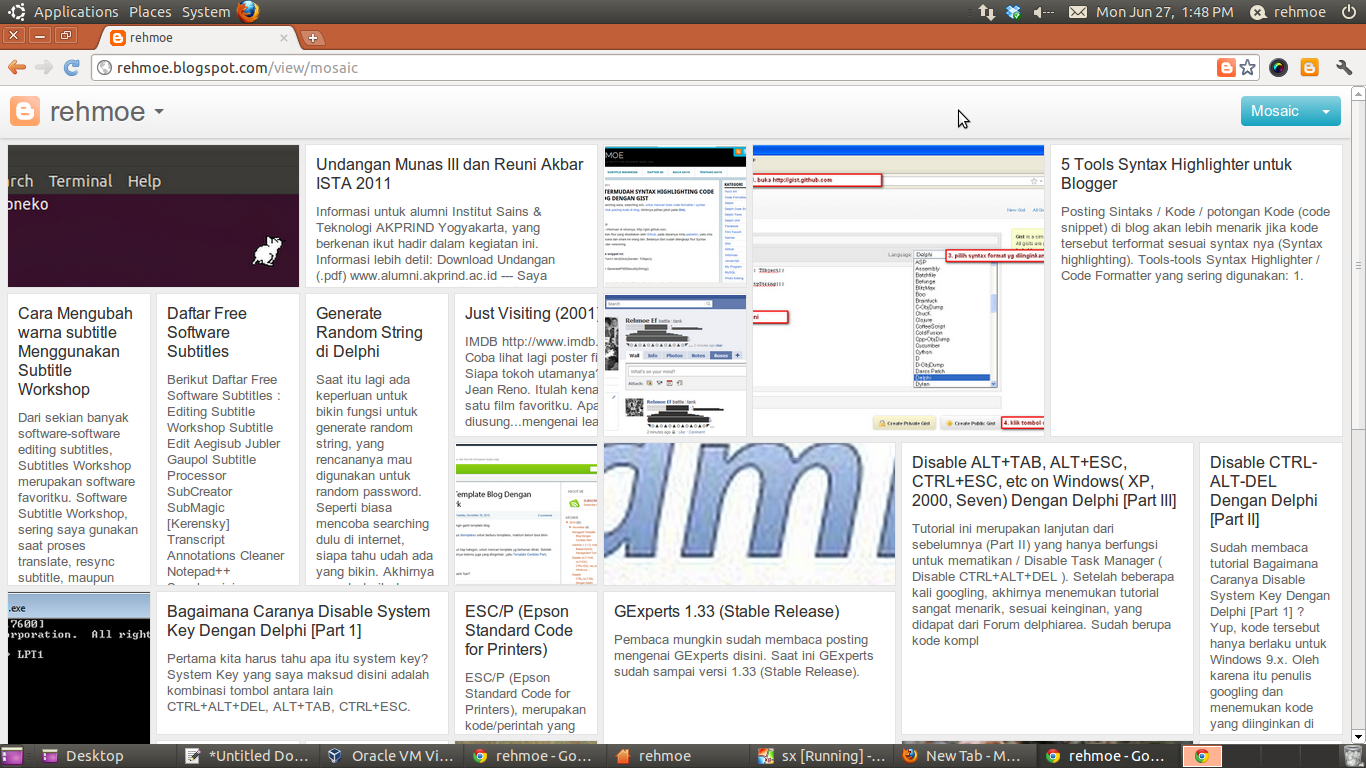Expand the rehmoe blog title dropdown
This screenshot has height=768, width=1366.
pyautogui.click(x=158, y=112)
